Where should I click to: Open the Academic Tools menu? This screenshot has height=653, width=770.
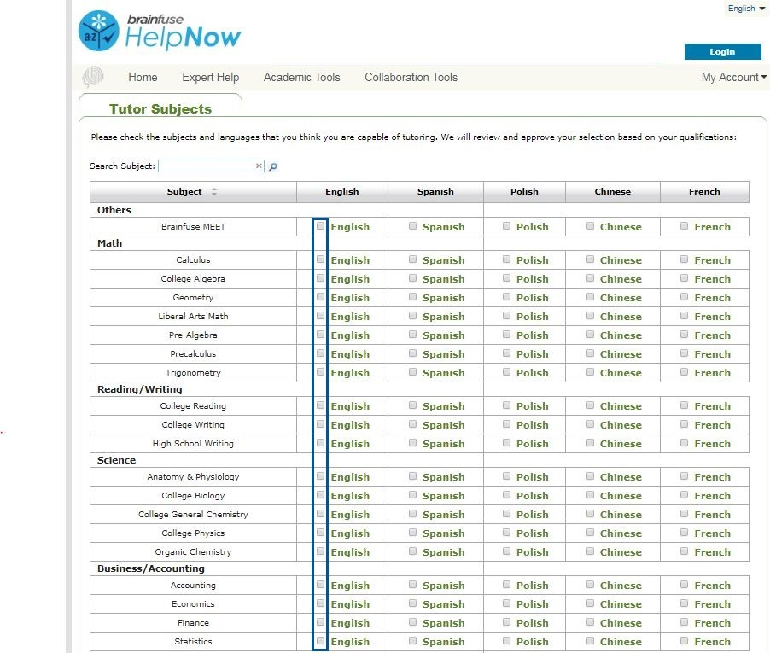click(302, 77)
